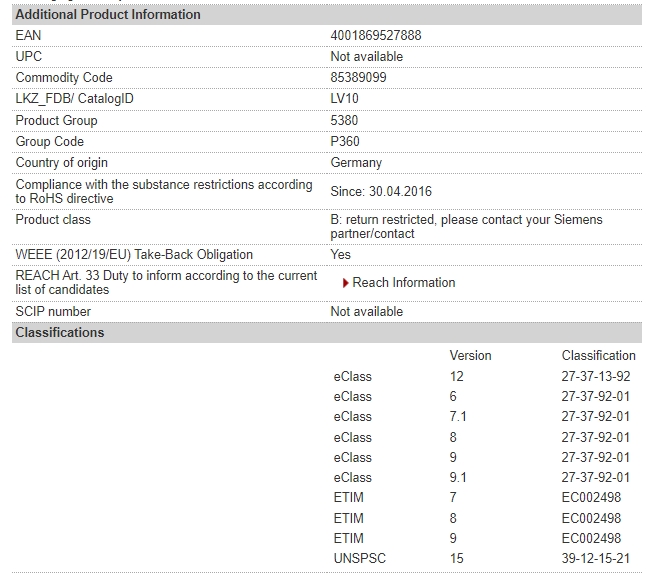Click the Version column header
The image size is (655, 577).
470,356
